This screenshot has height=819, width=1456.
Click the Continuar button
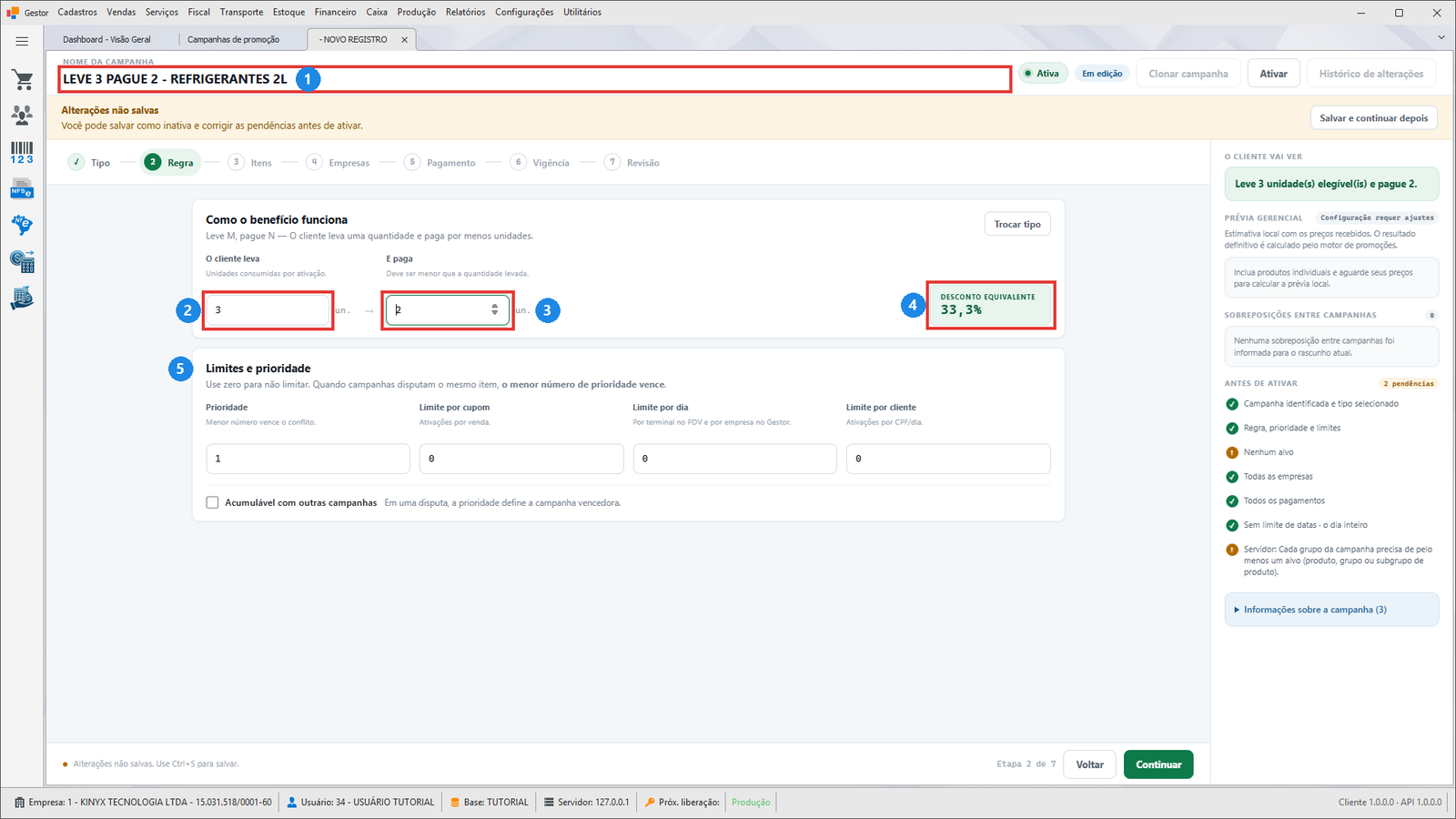pos(1158,764)
